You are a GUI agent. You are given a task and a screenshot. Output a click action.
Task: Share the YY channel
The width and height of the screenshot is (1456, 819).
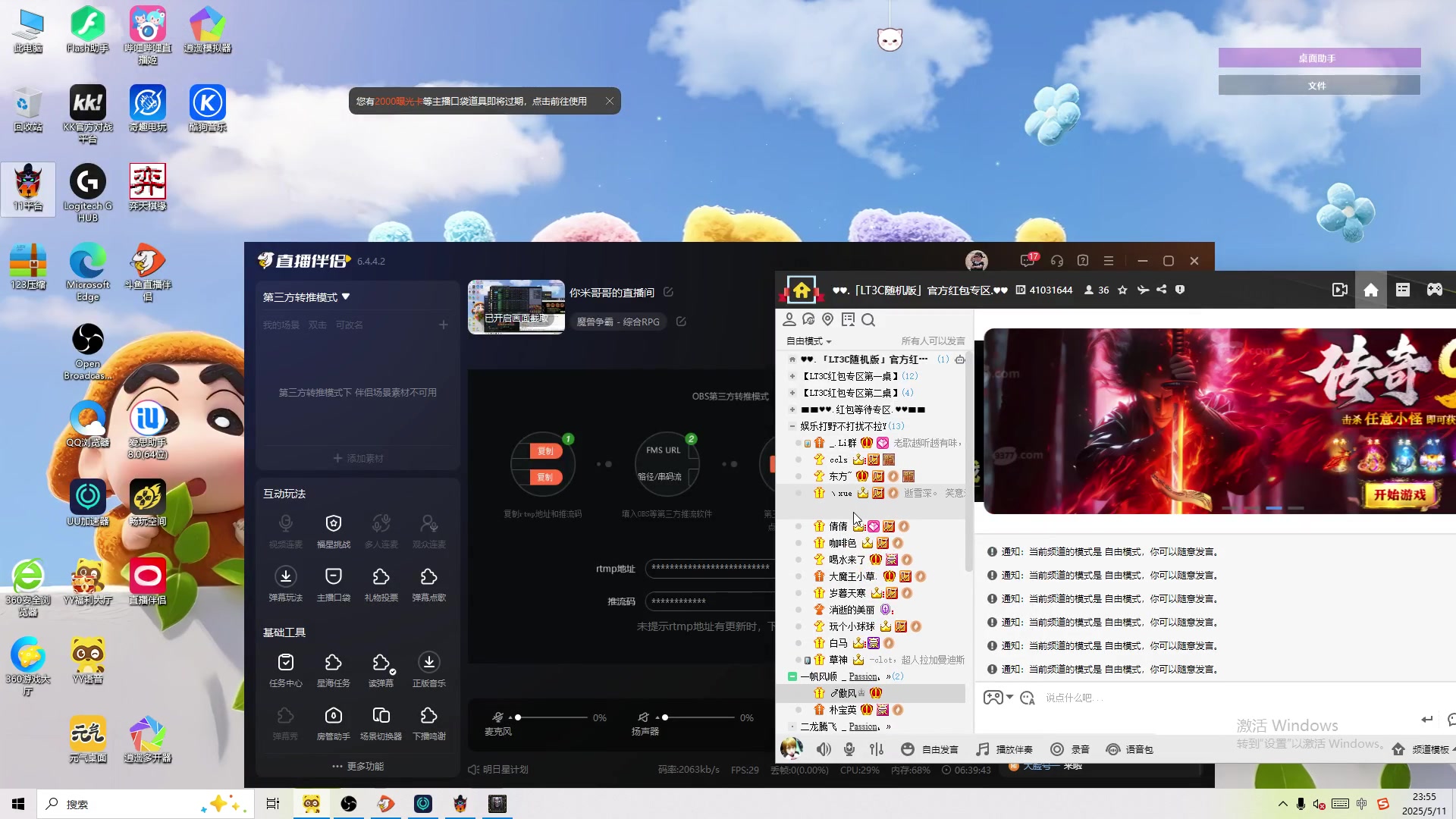1161,290
